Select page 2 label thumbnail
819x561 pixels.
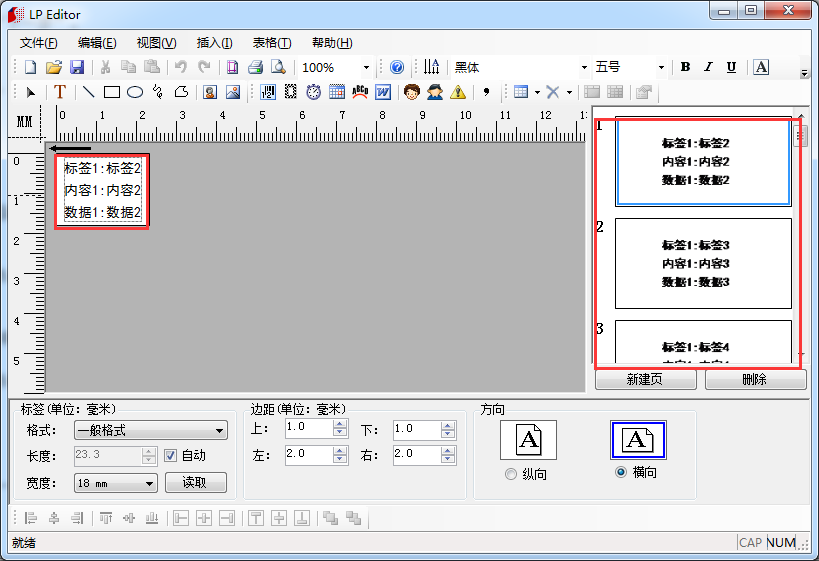pos(702,263)
